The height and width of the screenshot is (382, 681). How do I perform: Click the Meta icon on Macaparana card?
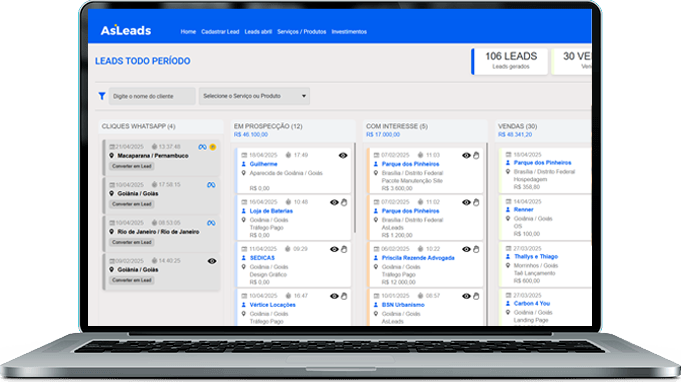202,147
